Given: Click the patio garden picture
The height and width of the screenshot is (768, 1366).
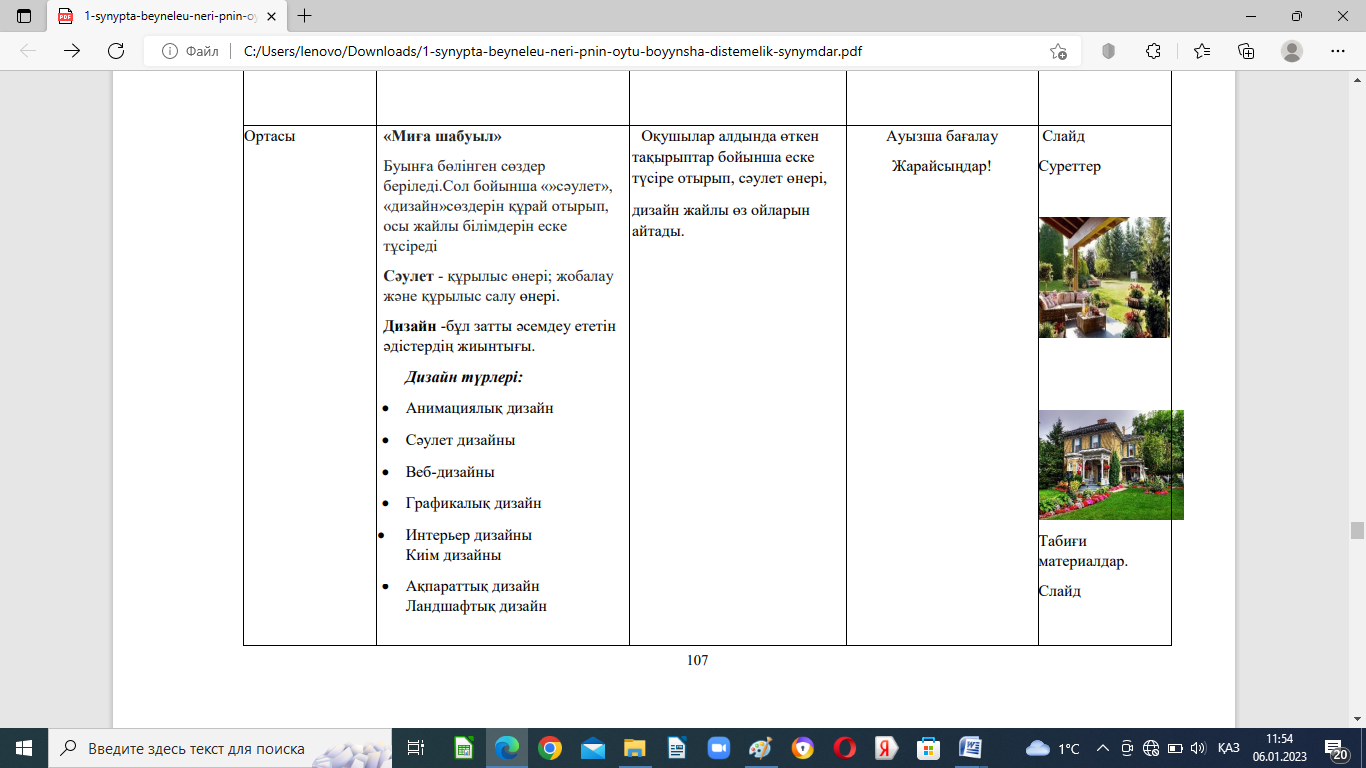Looking at the screenshot, I should click(x=1104, y=277).
